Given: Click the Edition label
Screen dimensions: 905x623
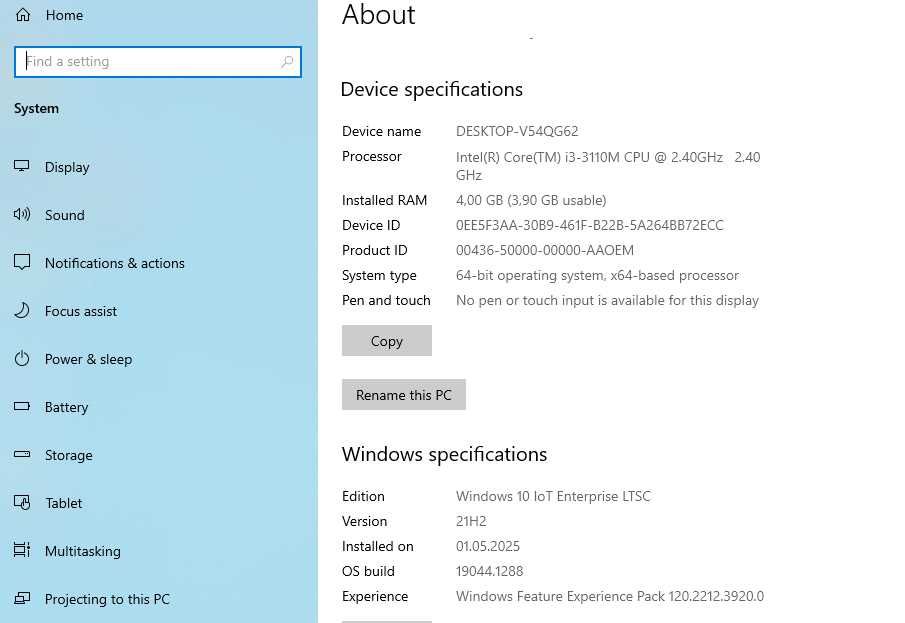Looking at the screenshot, I should coord(363,496).
